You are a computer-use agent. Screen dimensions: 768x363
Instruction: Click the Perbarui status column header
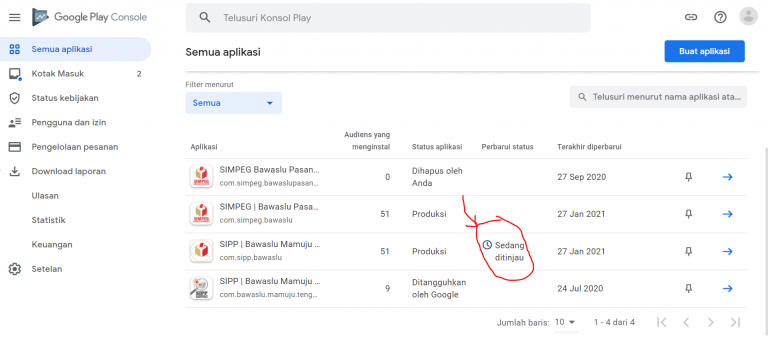[x=507, y=147]
